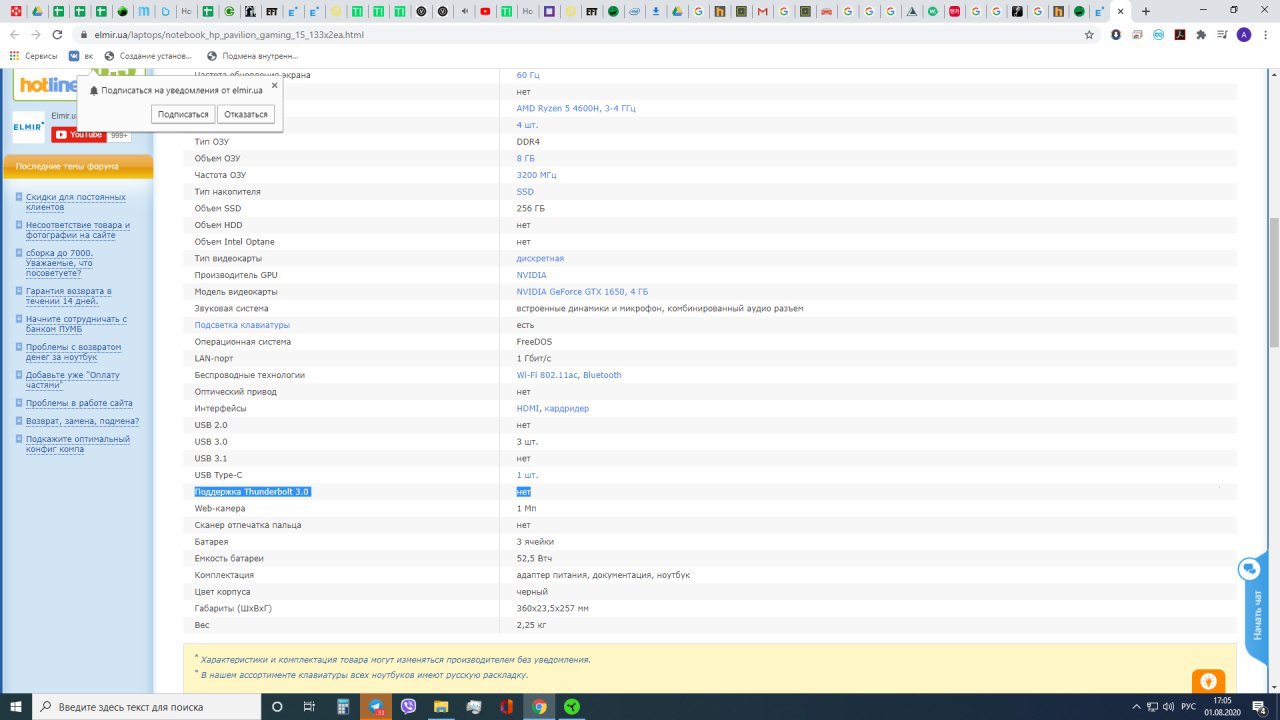Image resolution: width=1280 pixels, height=720 pixels.
Task: Open Microsoft Office icon on taskbar
Action: tap(506, 707)
